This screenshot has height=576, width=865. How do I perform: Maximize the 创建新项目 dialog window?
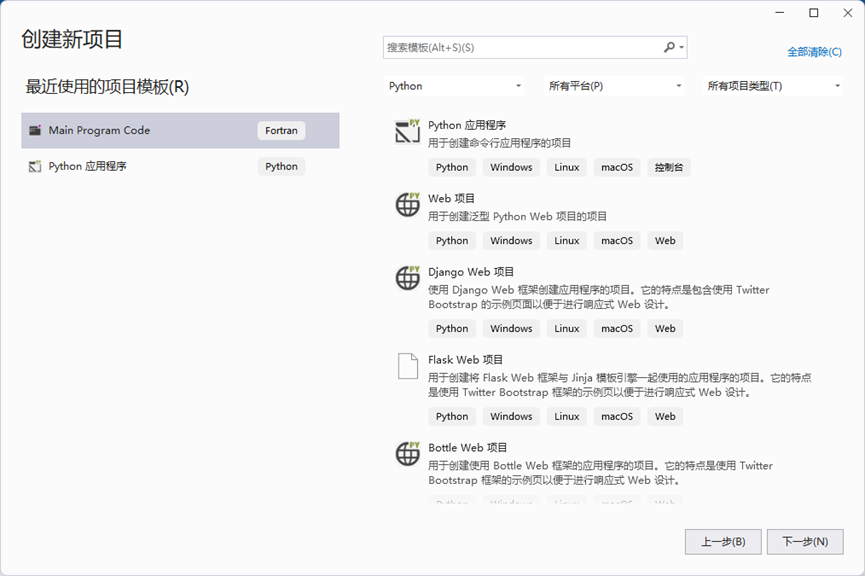[814, 13]
